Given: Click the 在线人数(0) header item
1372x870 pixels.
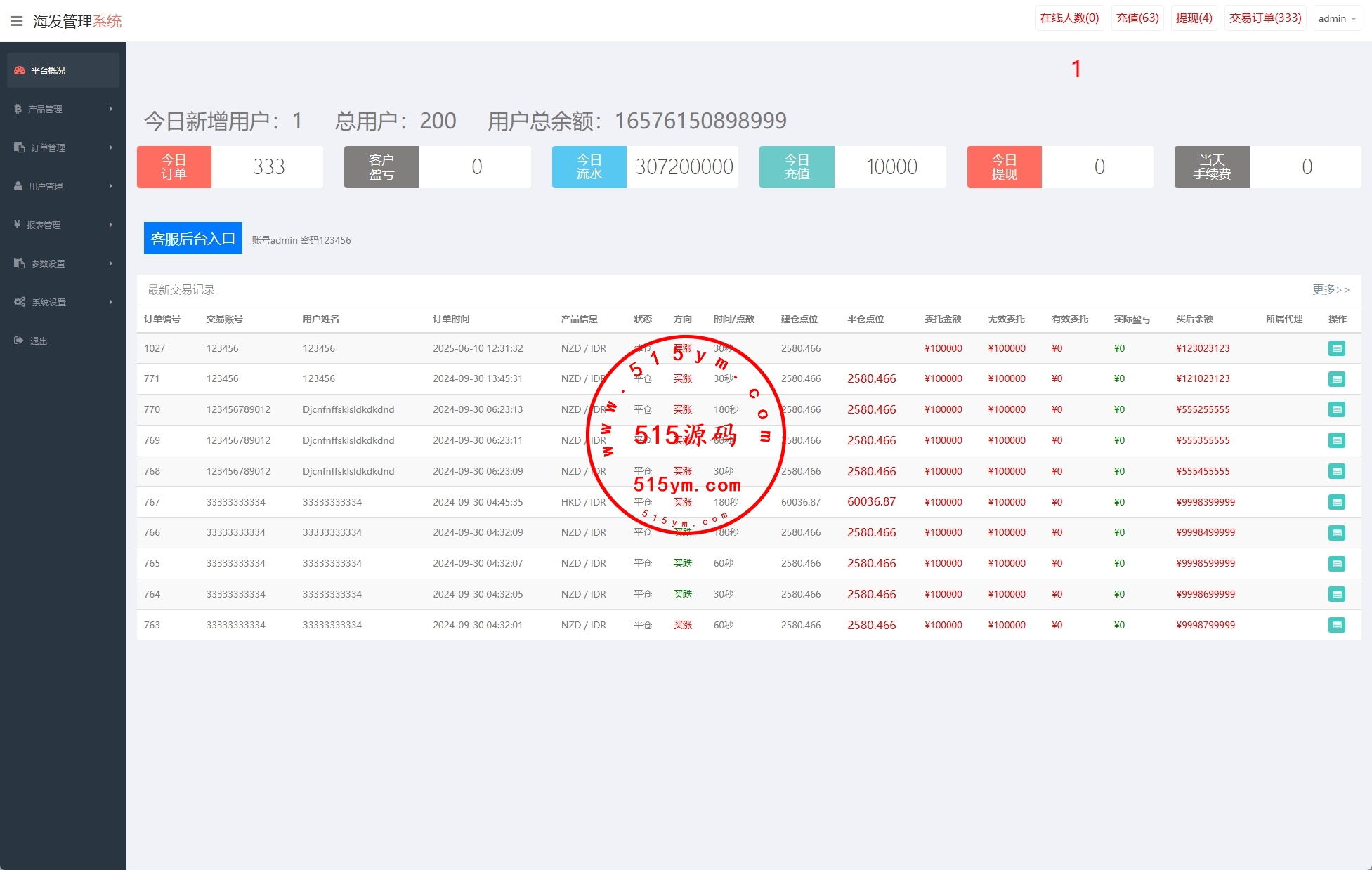Looking at the screenshot, I should 1069,18.
